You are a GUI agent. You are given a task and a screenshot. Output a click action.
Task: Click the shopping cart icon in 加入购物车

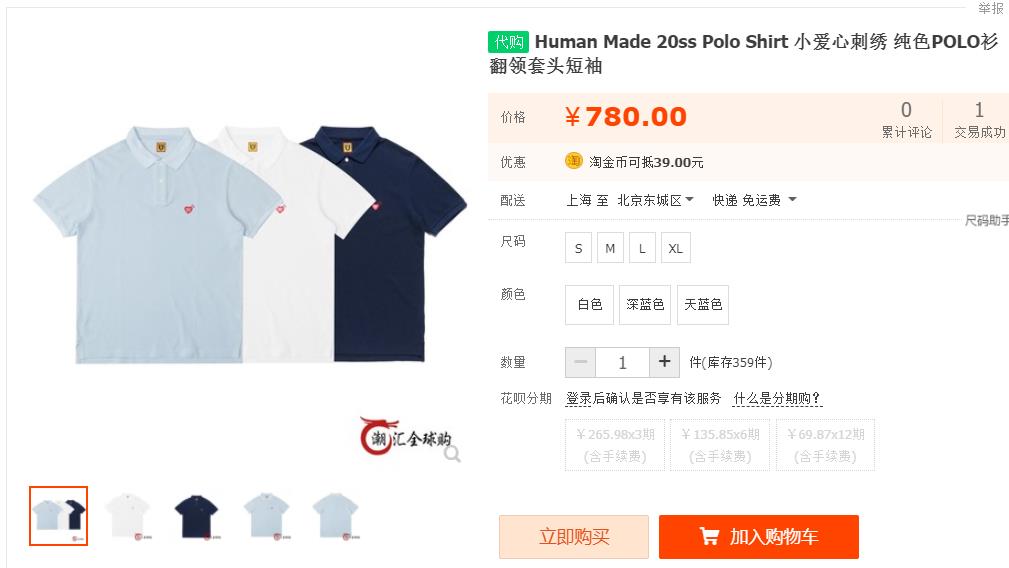click(709, 536)
